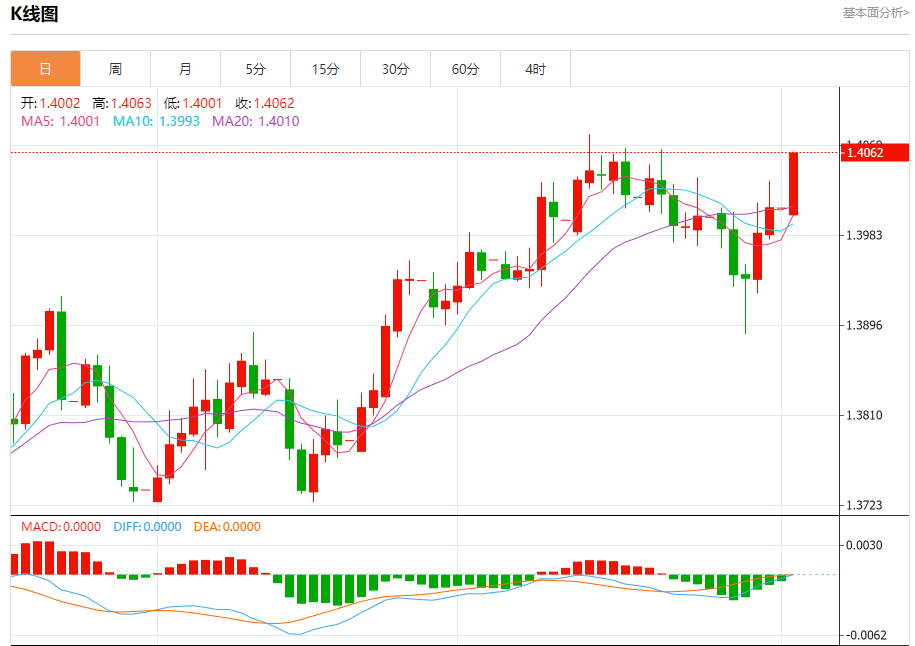Click the 0.0030 MACD axis label
The image size is (915, 646).
(x=864, y=545)
